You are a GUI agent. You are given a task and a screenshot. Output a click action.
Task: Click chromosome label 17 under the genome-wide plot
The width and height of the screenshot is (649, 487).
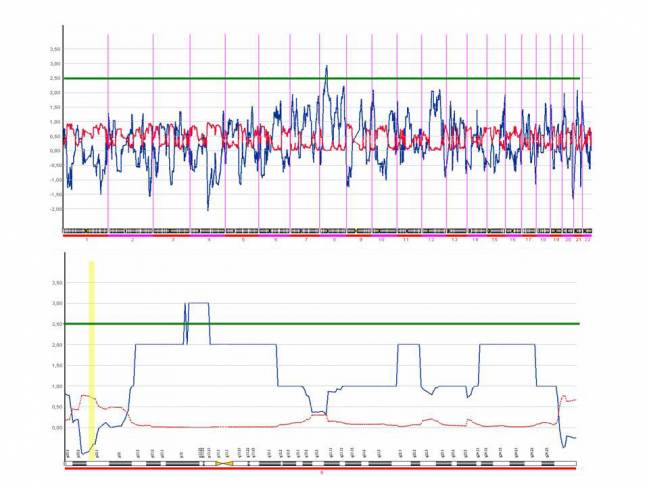(x=529, y=240)
